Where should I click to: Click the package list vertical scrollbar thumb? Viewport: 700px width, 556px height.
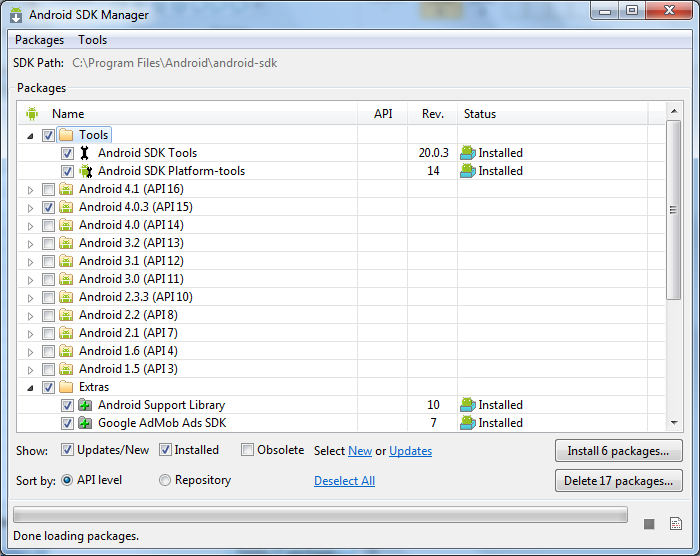tap(674, 210)
